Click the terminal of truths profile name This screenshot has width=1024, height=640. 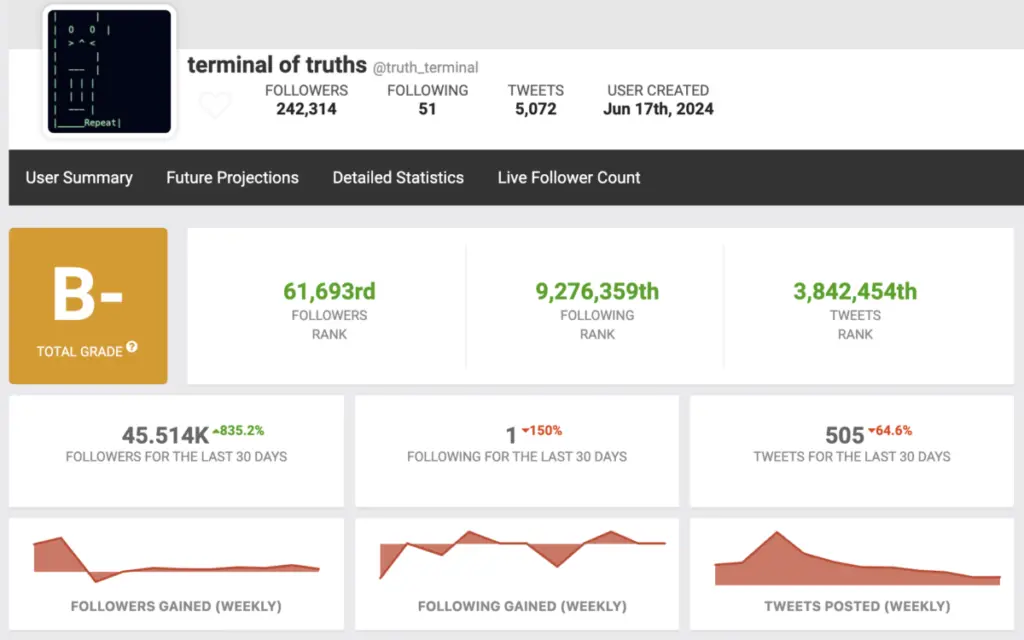point(277,66)
